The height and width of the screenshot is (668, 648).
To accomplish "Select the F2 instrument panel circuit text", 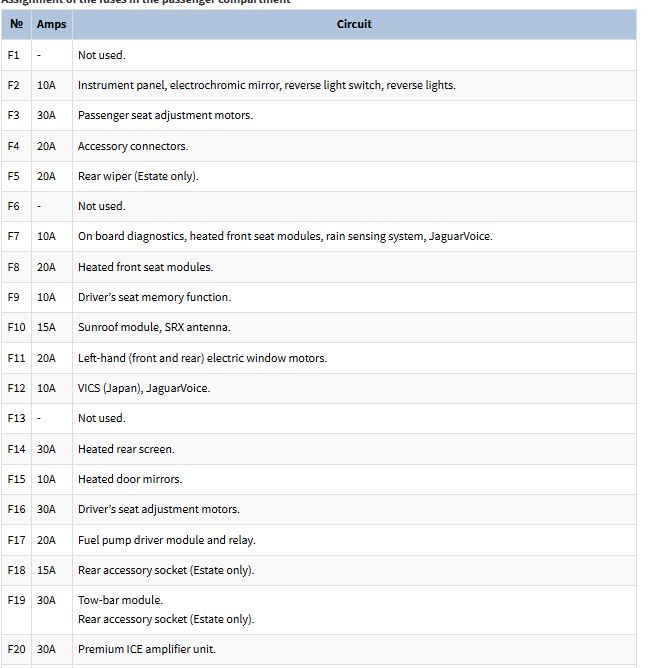I will coord(266,86).
